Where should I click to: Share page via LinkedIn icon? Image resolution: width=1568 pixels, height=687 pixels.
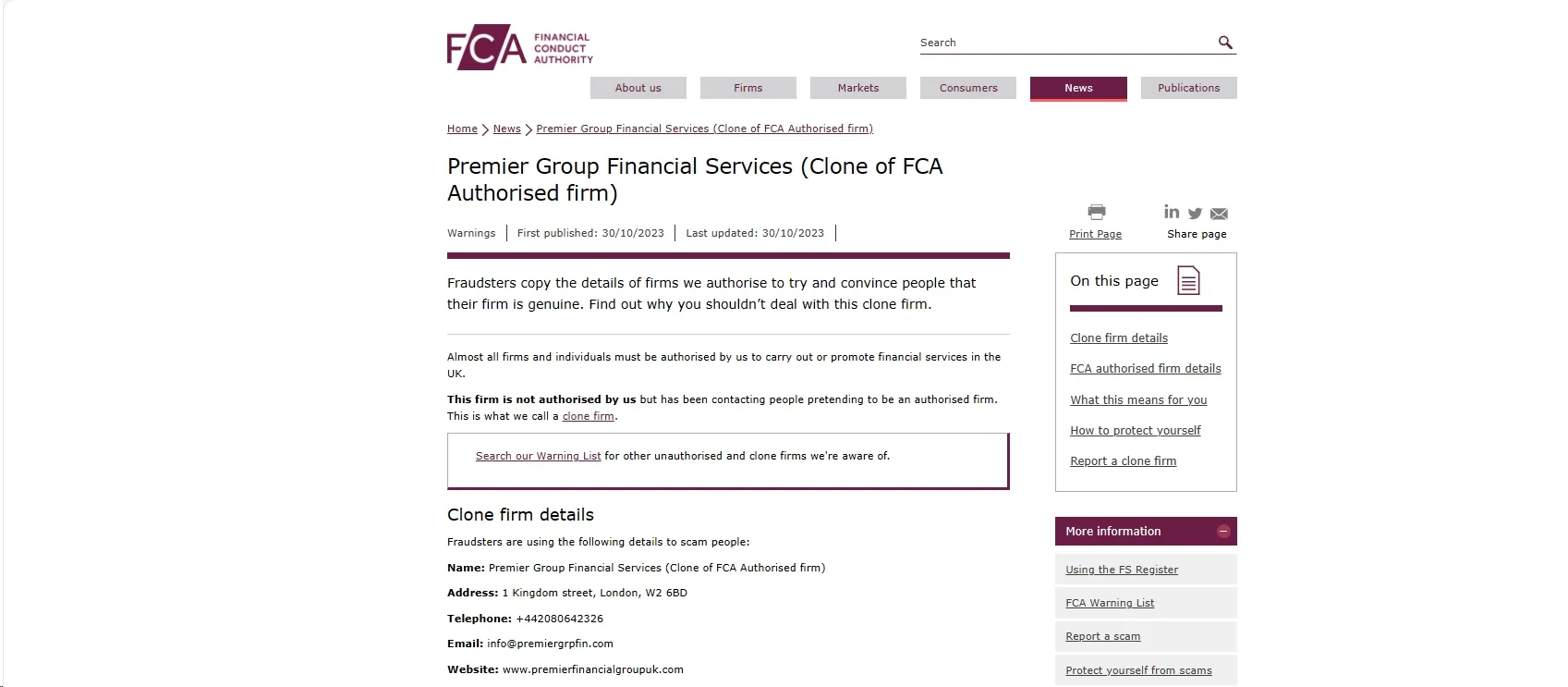pos(1172,212)
